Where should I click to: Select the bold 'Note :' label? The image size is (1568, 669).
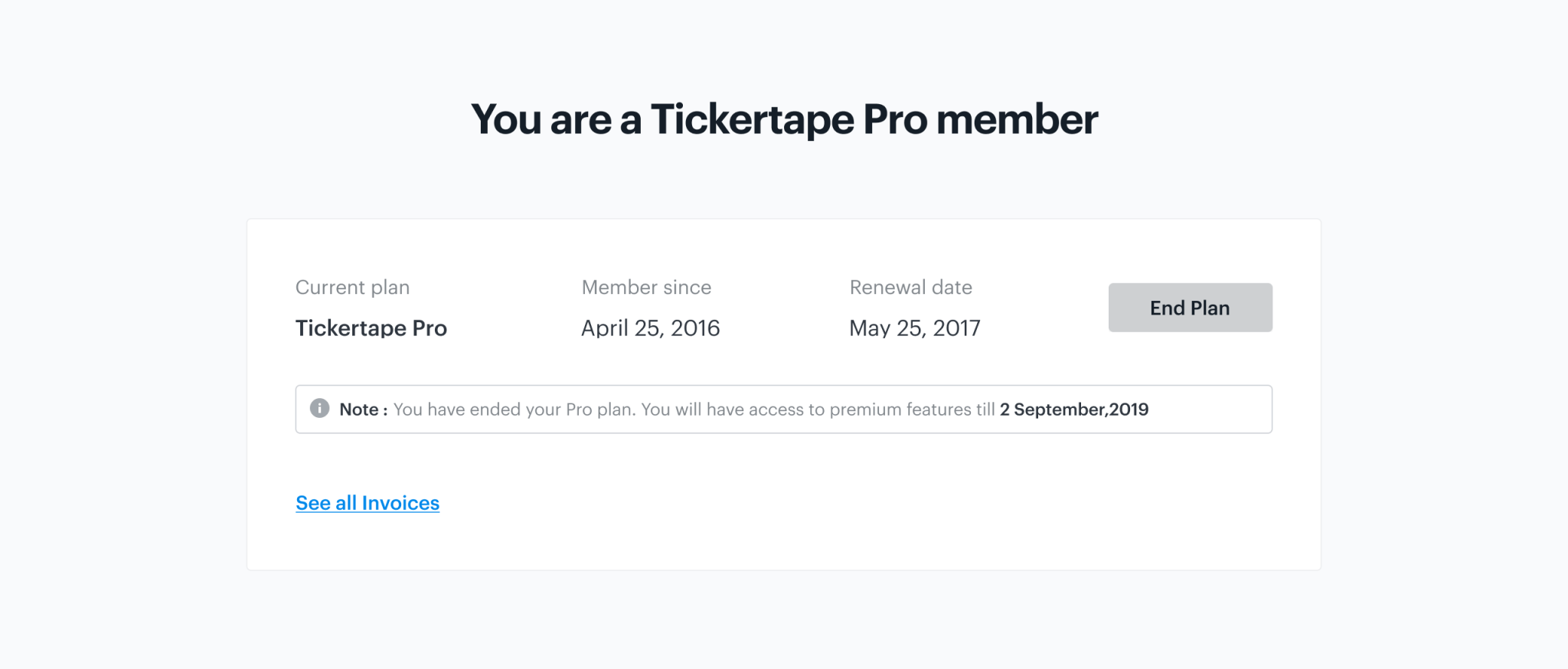[x=364, y=410]
